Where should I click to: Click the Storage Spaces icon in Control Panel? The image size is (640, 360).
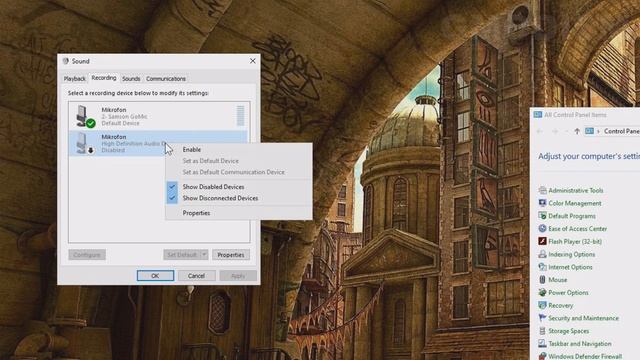pyautogui.click(x=542, y=331)
